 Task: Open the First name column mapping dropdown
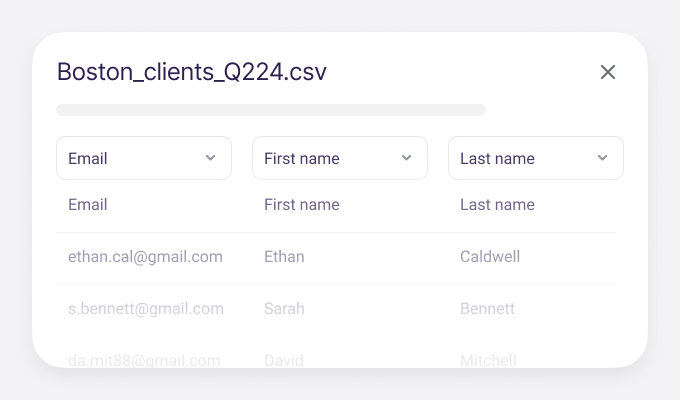pyautogui.click(x=339, y=158)
